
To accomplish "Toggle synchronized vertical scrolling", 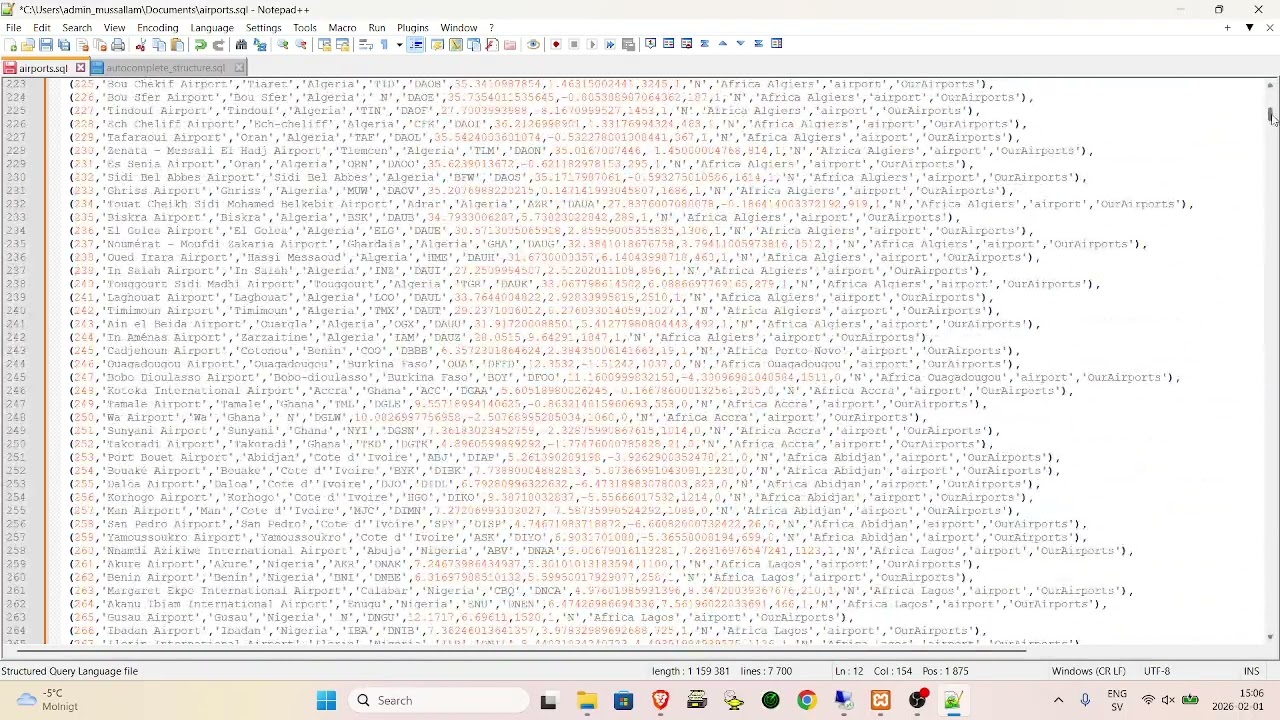I will 324,44.
